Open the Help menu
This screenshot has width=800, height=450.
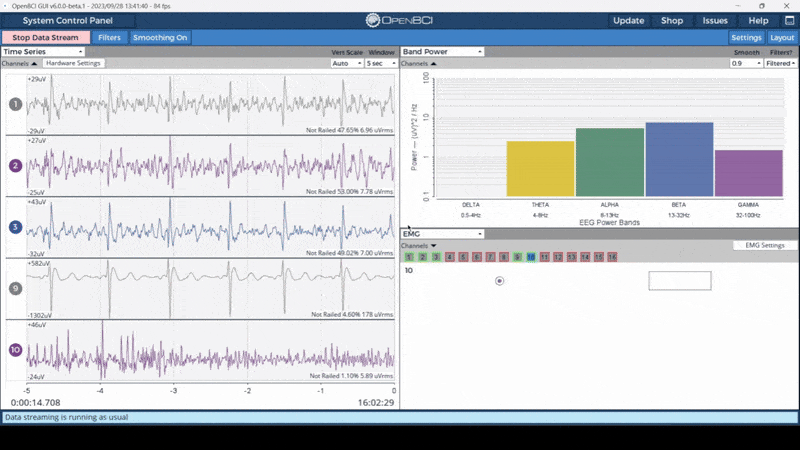pos(758,20)
